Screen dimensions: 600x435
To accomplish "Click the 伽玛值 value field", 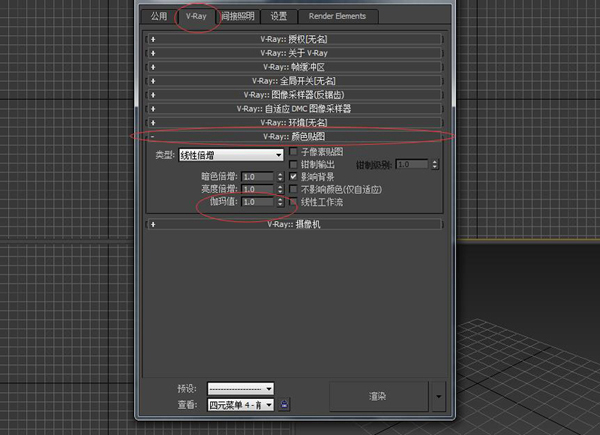I will (258, 202).
